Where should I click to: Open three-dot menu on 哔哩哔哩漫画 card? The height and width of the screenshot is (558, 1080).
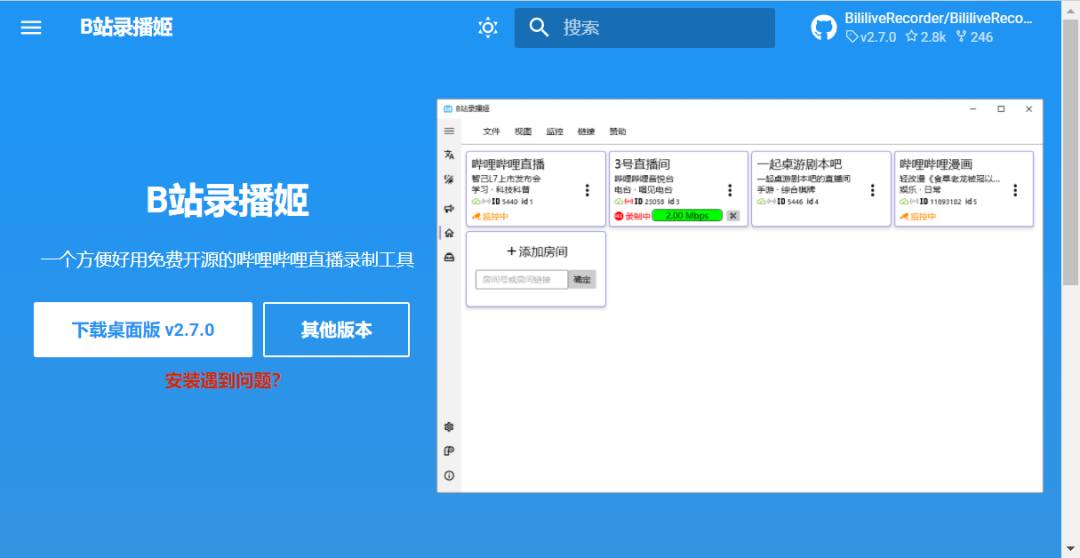click(x=1015, y=190)
